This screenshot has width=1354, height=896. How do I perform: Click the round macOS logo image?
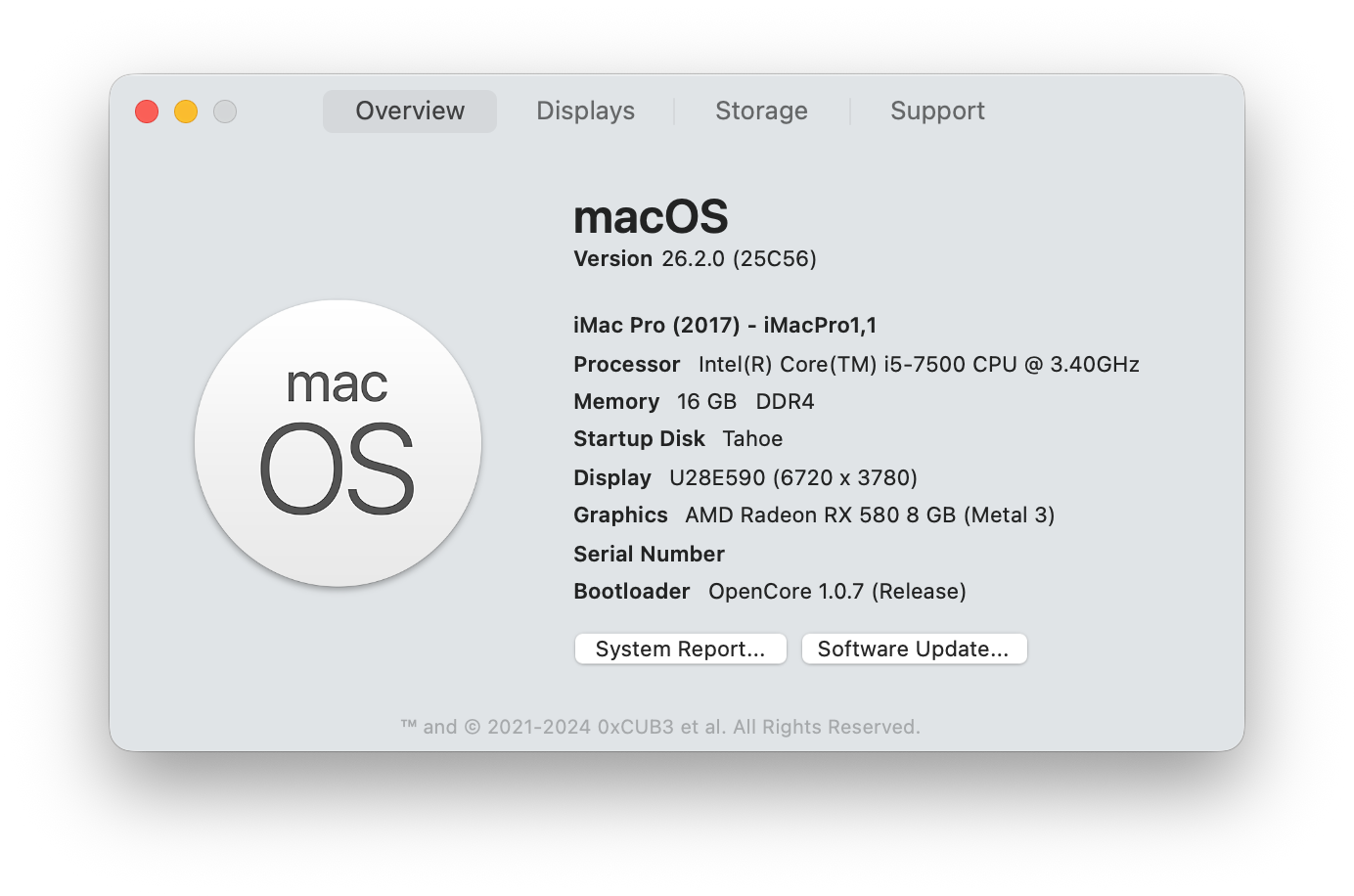[338, 443]
